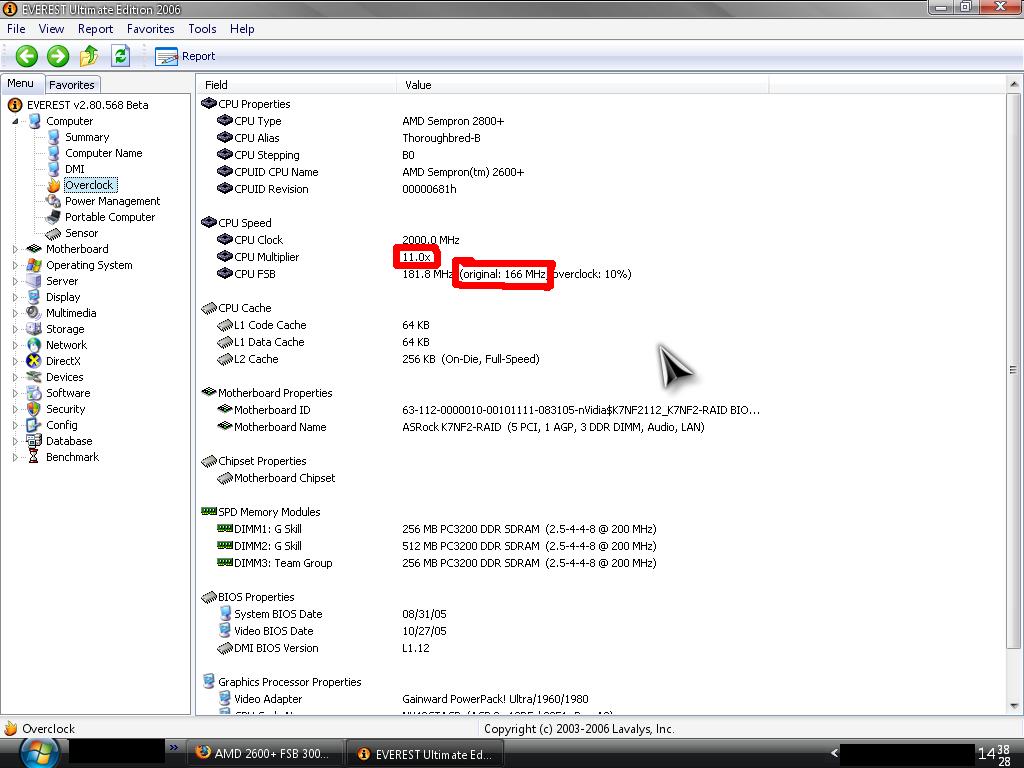Viewport: 1024px width, 768px height.
Task: Click the vertical scrollbar up arrow
Action: (1014, 84)
